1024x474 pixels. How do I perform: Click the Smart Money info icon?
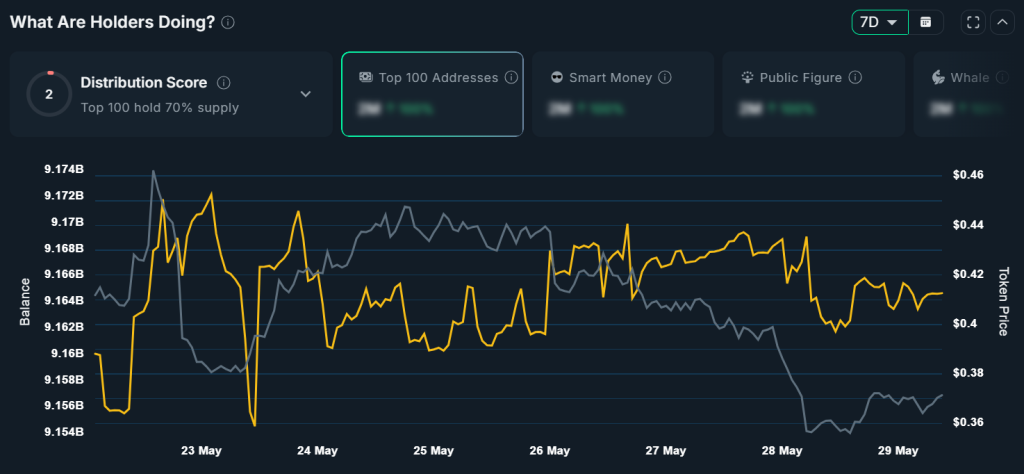665,78
